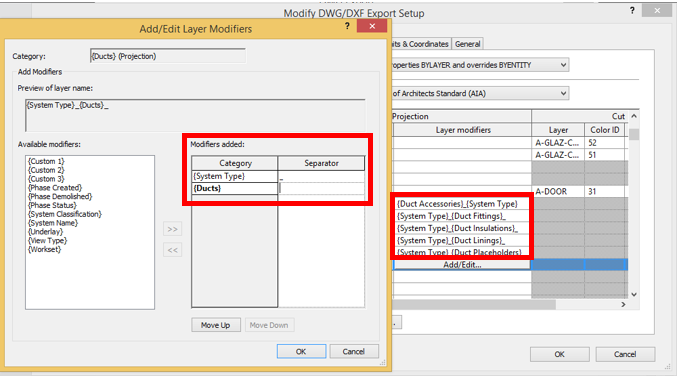Select {System Type}_{Duct Fittings}_ modifier cell
Screen dimensions: 678x379
[x=462, y=216]
